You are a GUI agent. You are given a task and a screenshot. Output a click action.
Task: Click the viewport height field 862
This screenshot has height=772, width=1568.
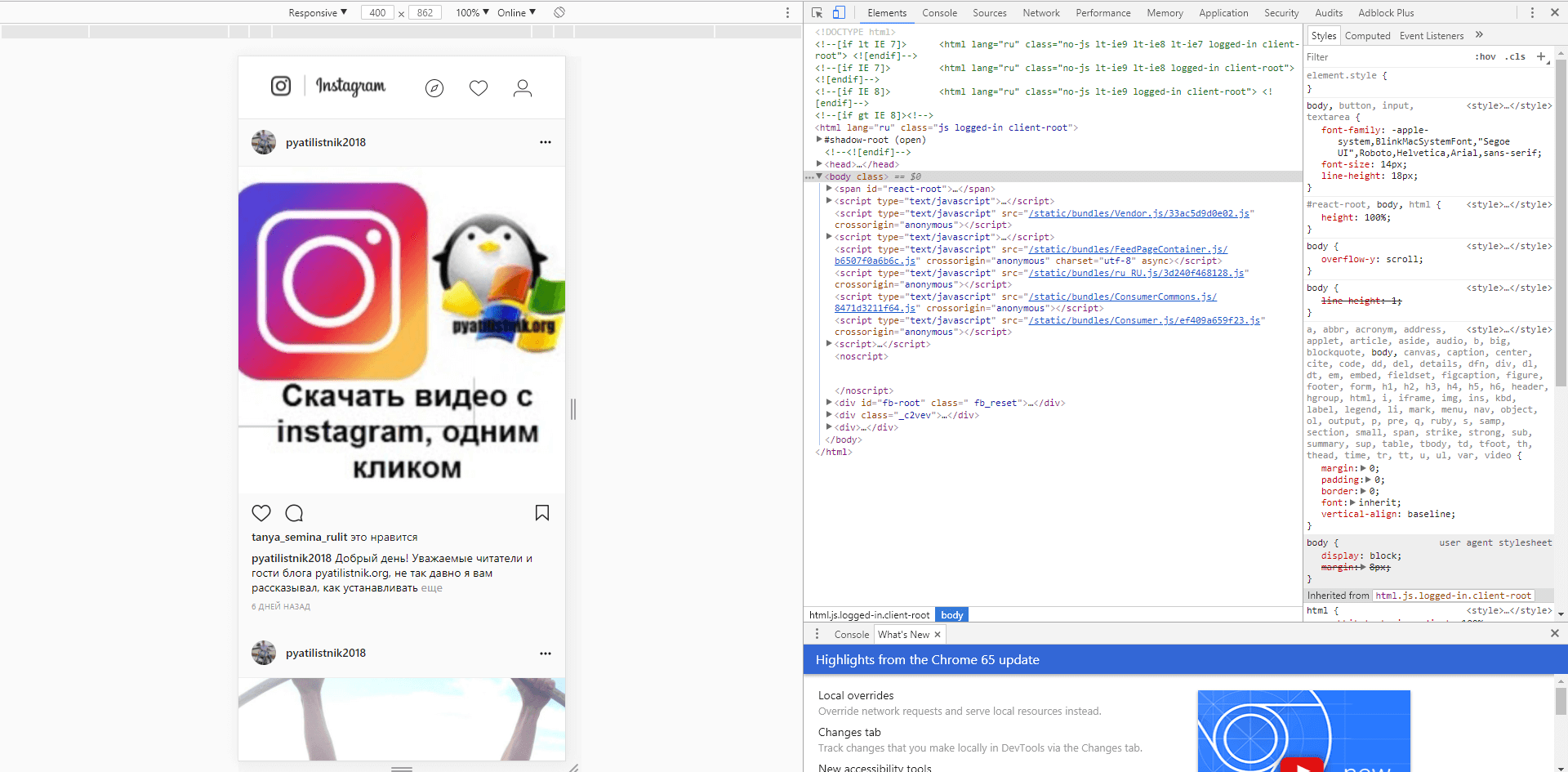point(425,12)
